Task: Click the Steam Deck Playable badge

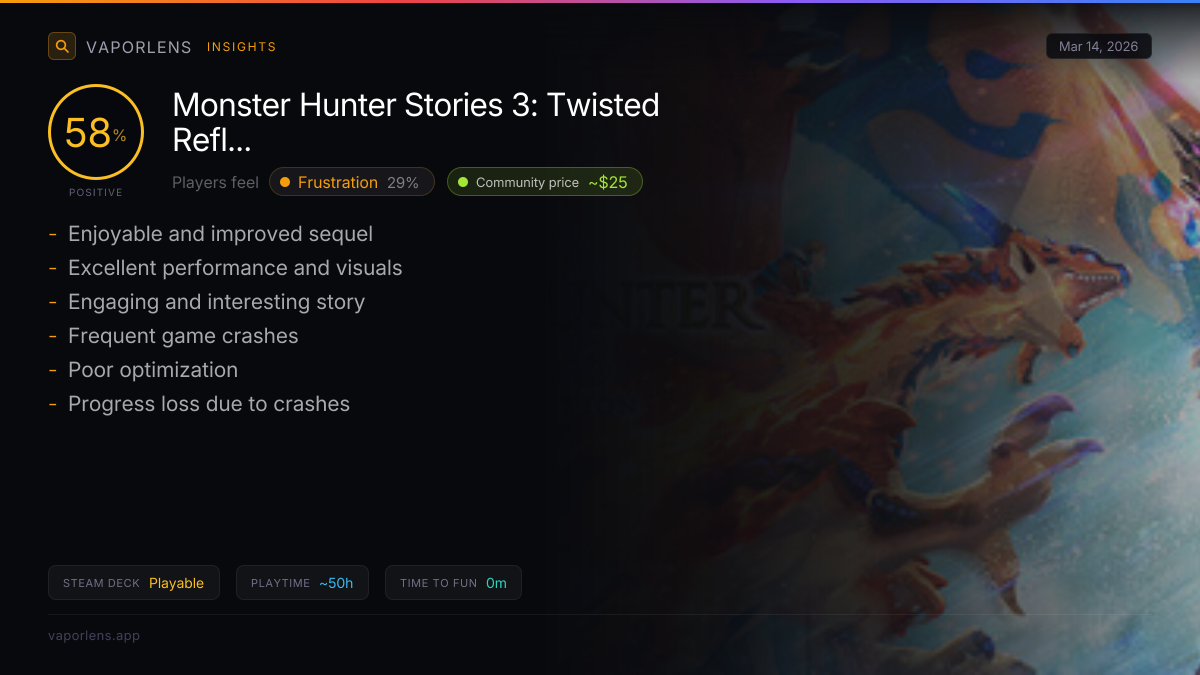Action: click(134, 583)
